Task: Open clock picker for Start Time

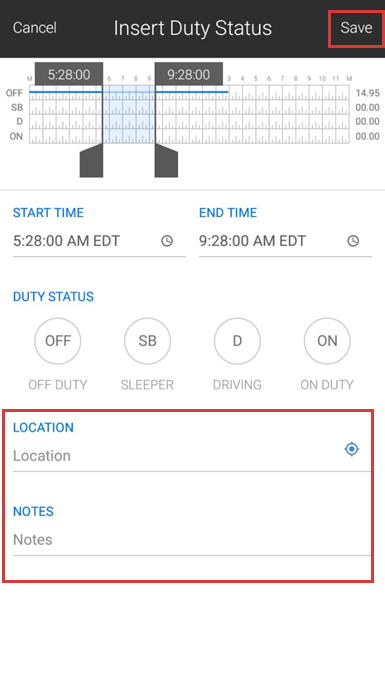Action: coord(167,241)
